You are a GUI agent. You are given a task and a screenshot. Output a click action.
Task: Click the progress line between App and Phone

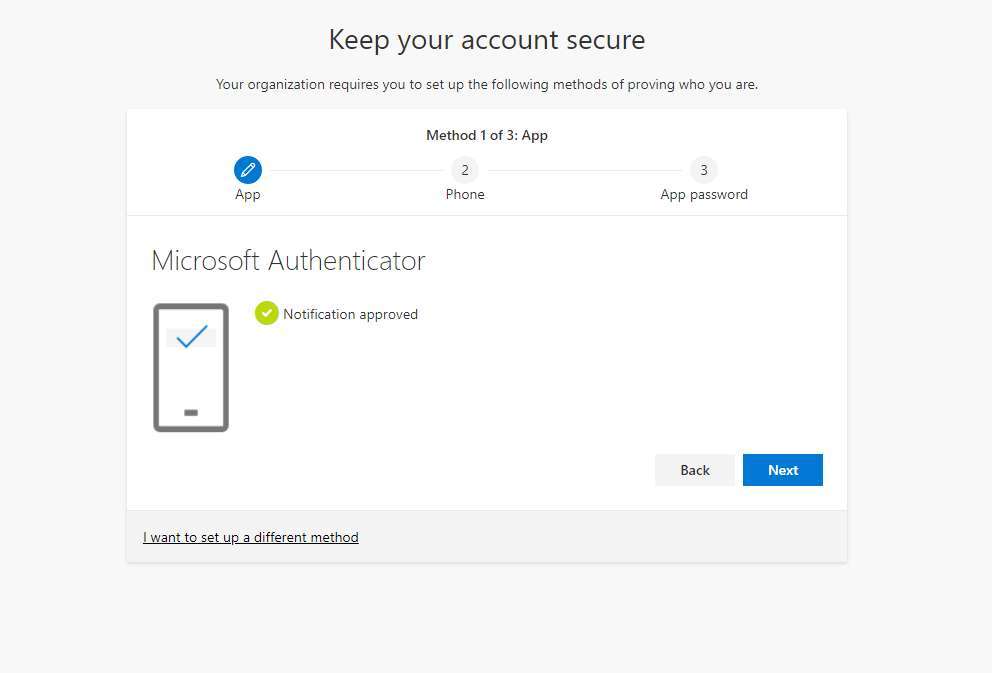[x=357, y=170]
